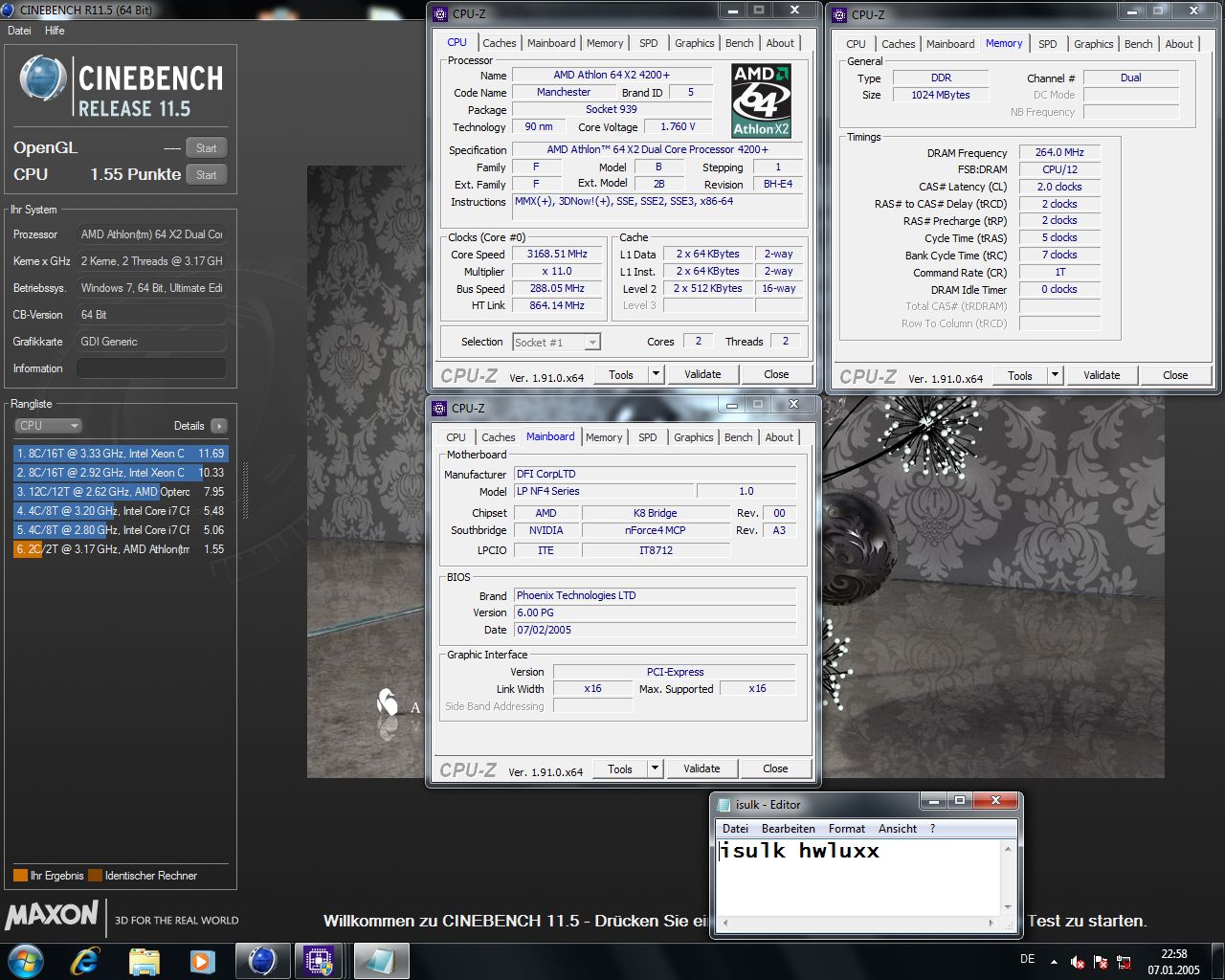1225x980 pixels.
Task: Switch to Cinebench via taskbar icon
Action: (x=262, y=961)
